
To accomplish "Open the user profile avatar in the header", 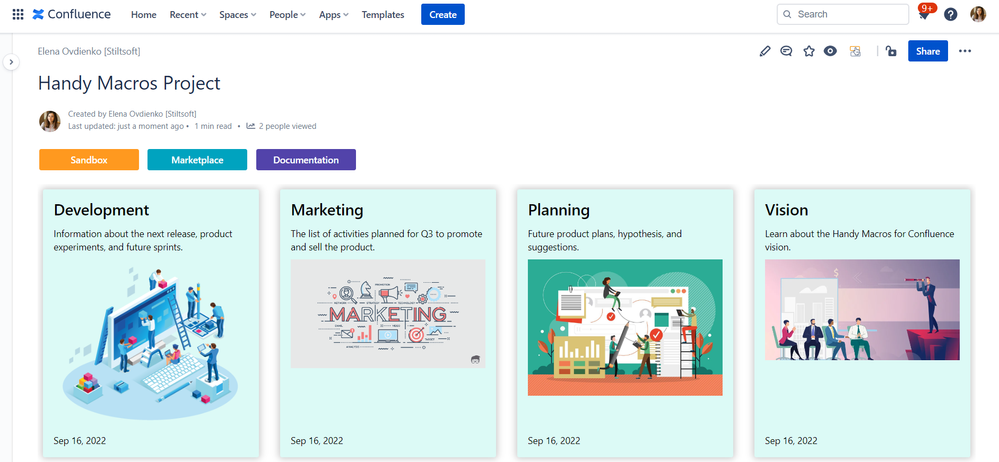I will pyautogui.click(x=978, y=14).
